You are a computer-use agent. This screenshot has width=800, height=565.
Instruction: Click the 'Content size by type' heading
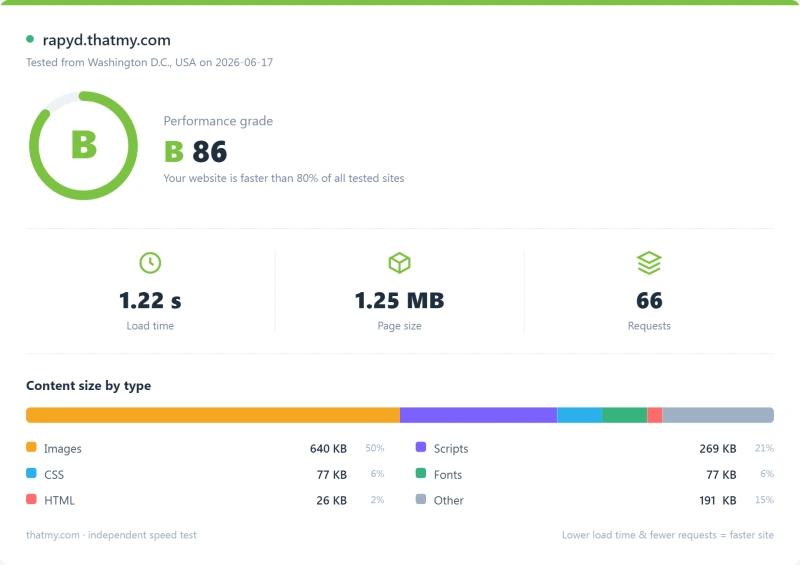coord(88,386)
